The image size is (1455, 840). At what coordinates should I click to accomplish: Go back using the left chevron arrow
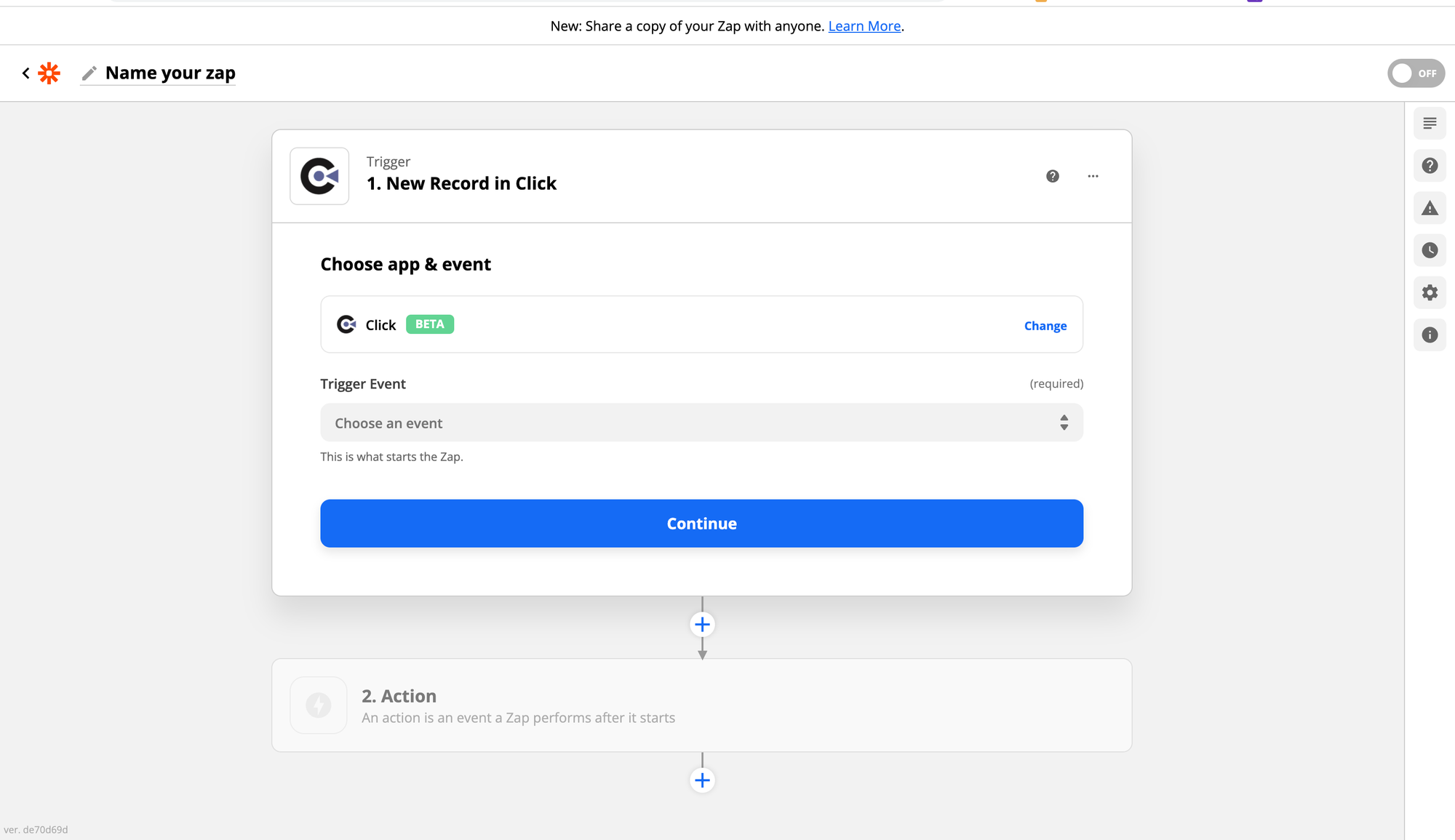(26, 73)
